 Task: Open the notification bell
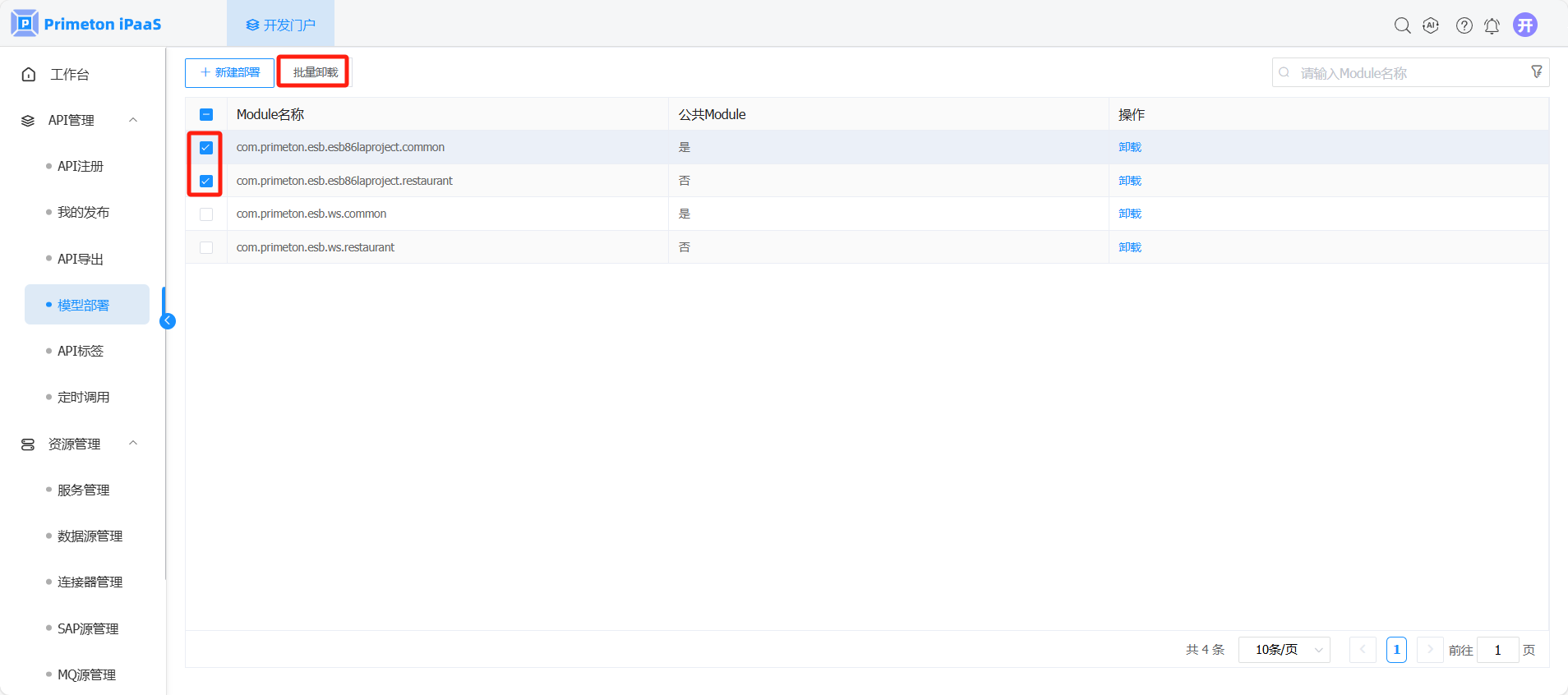[1492, 26]
